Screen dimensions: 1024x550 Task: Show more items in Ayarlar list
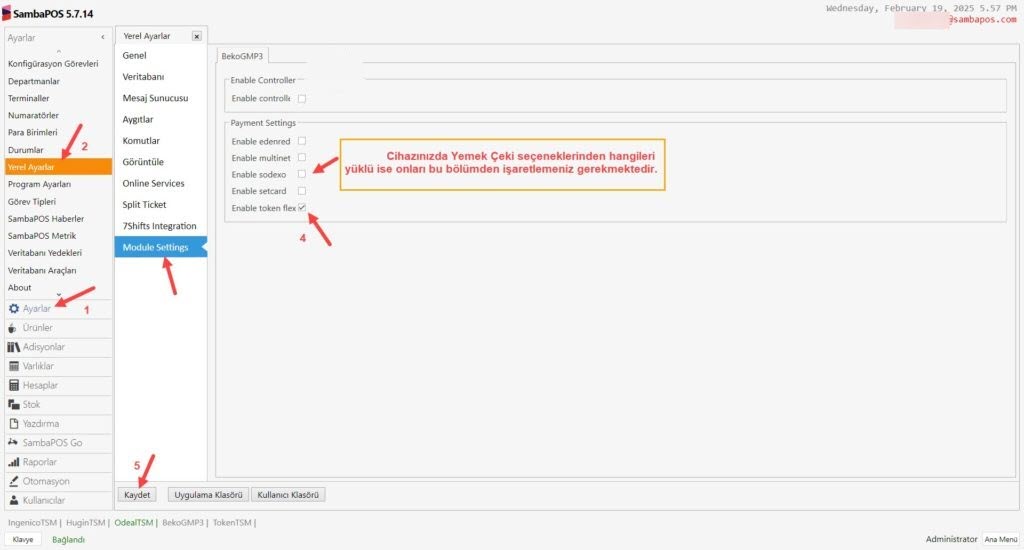[59, 296]
